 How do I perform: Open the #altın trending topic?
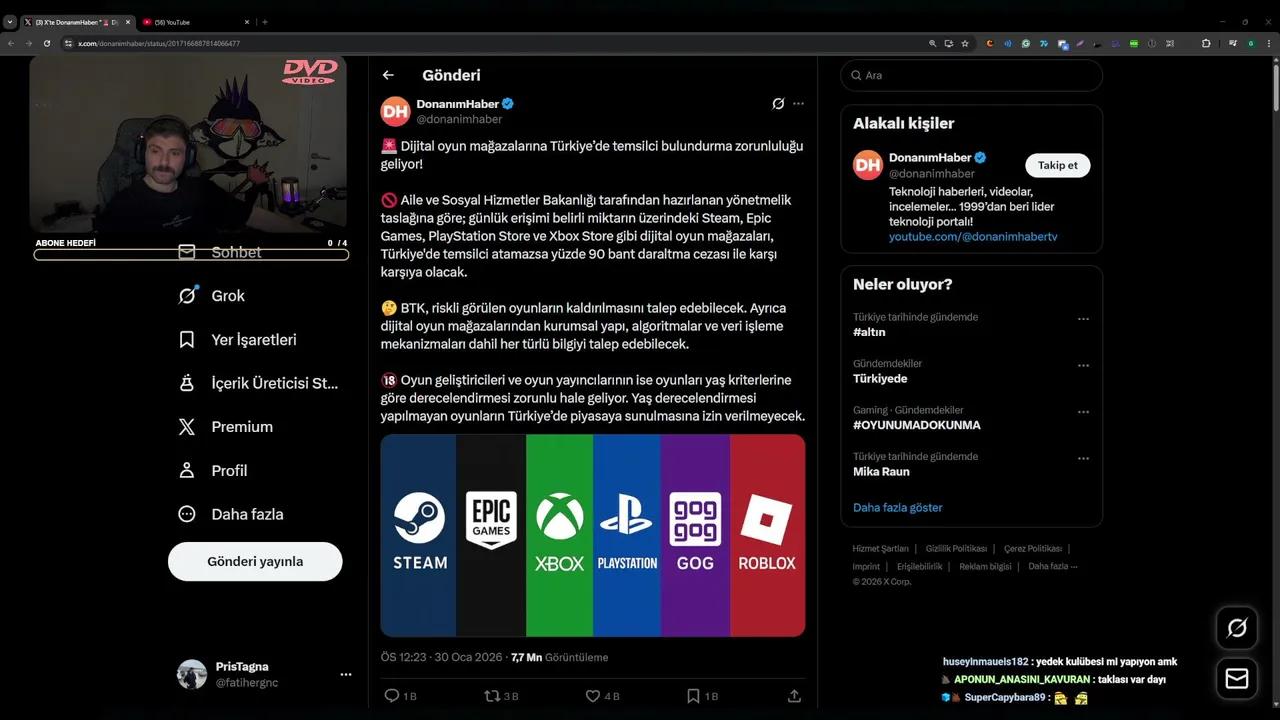pyautogui.click(x=869, y=332)
